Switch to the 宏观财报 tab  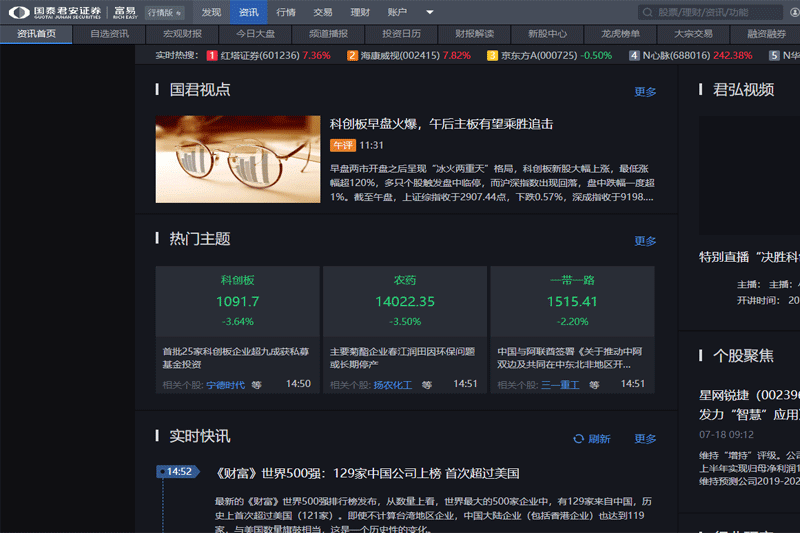click(x=182, y=34)
